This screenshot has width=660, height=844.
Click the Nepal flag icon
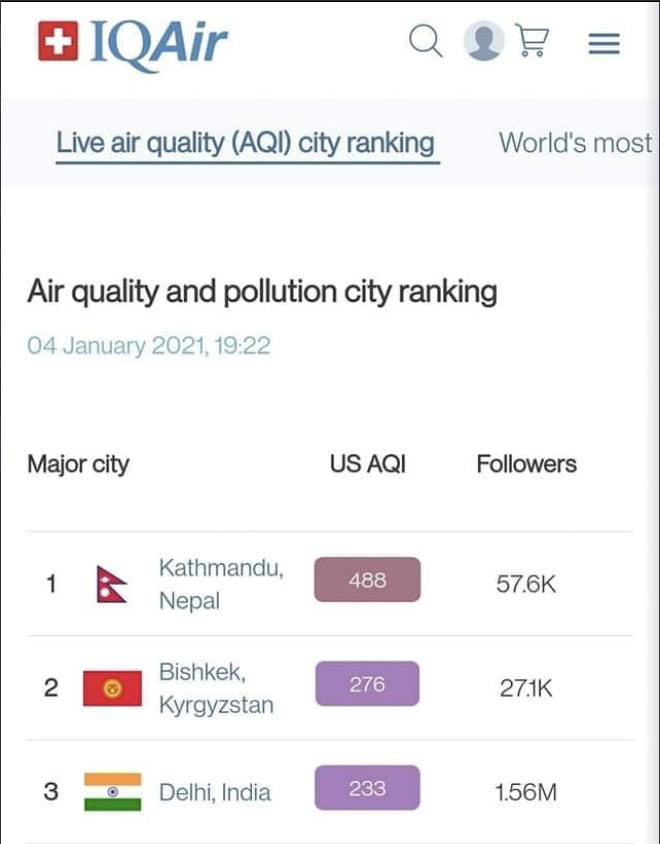[x=111, y=584]
